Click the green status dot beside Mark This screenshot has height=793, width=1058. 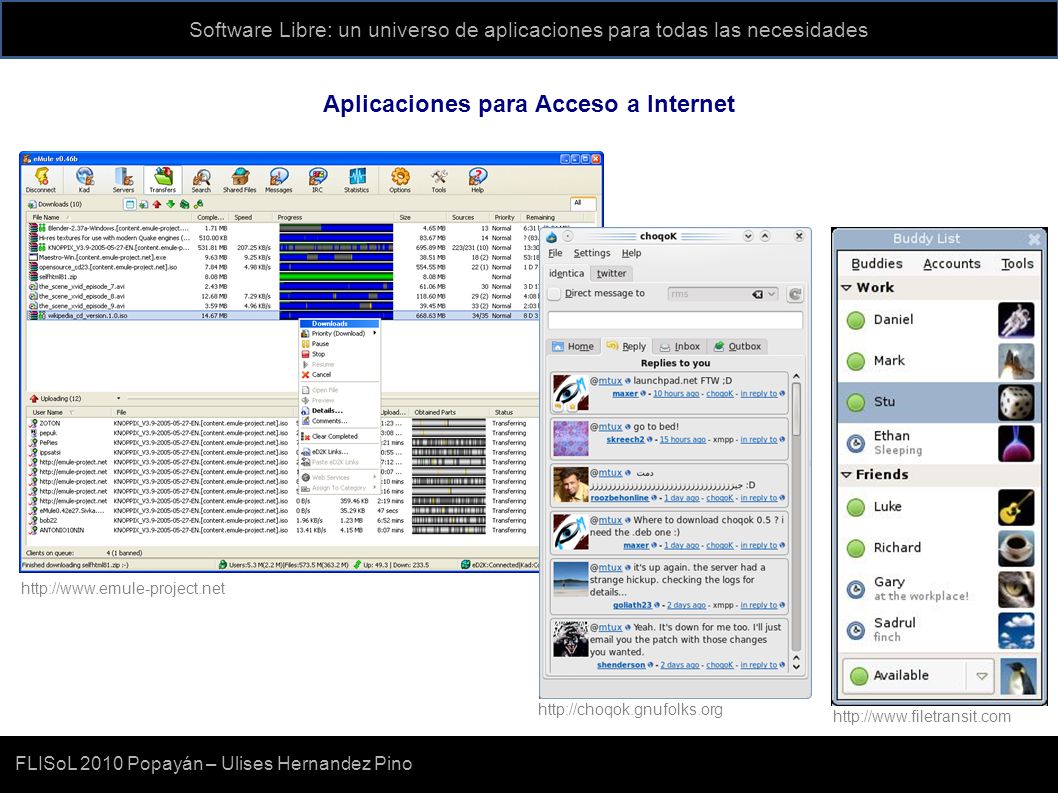[x=856, y=361]
